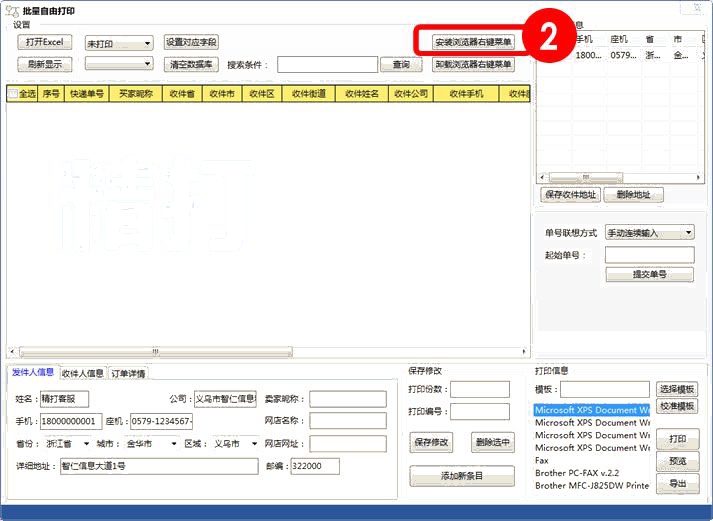
Task: Click the 清空数据库 button
Action: (x=191, y=64)
